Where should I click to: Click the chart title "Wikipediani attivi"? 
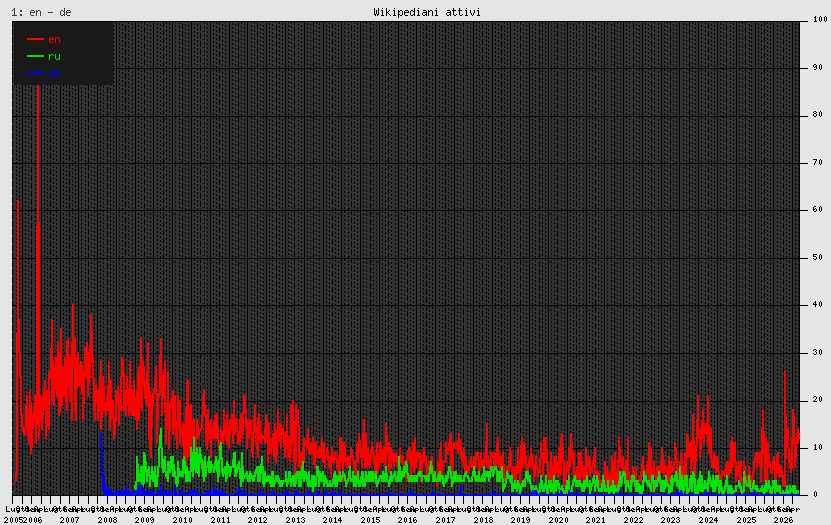pyautogui.click(x=427, y=12)
